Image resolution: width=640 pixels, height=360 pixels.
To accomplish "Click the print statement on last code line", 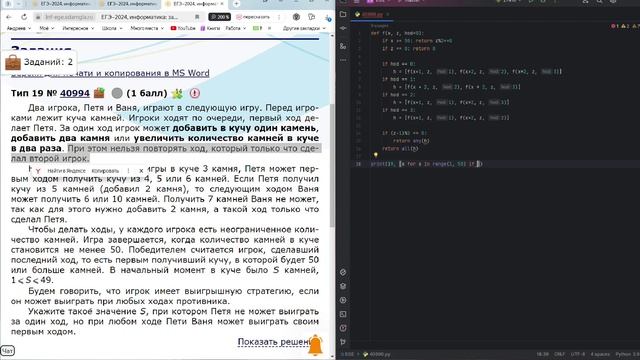I will (x=427, y=164).
